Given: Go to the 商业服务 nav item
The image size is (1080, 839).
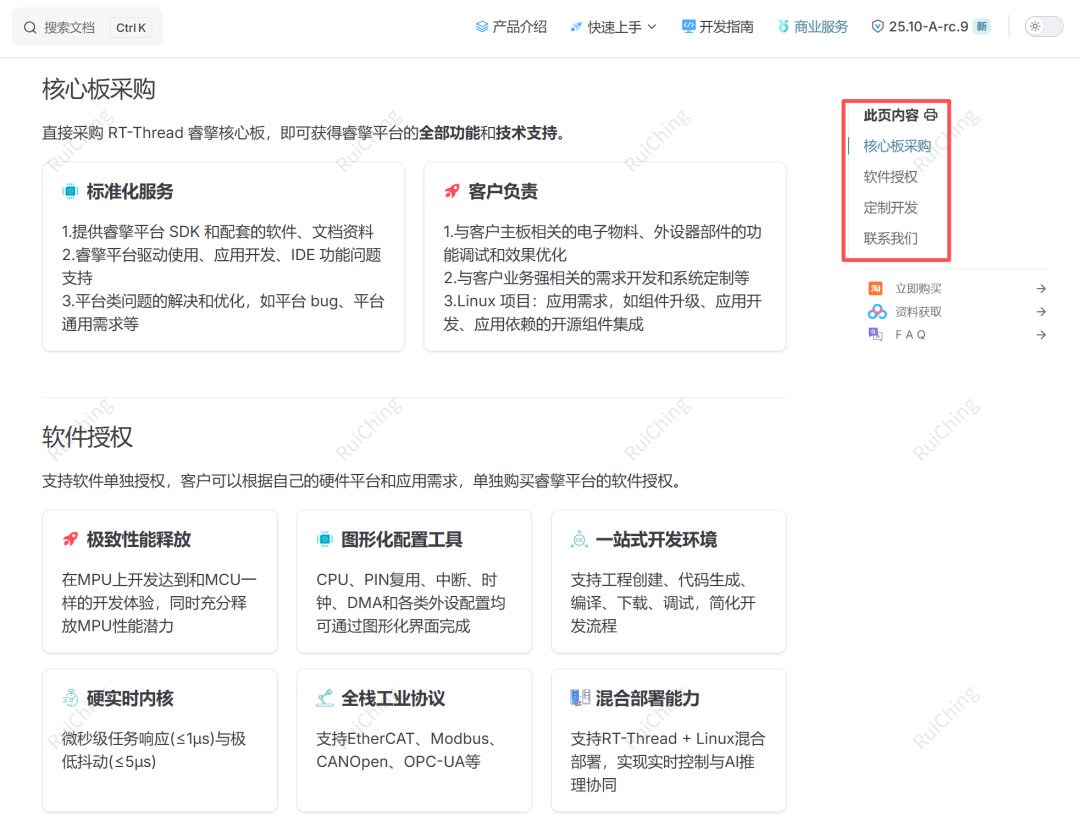Looking at the screenshot, I should [x=813, y=27].
